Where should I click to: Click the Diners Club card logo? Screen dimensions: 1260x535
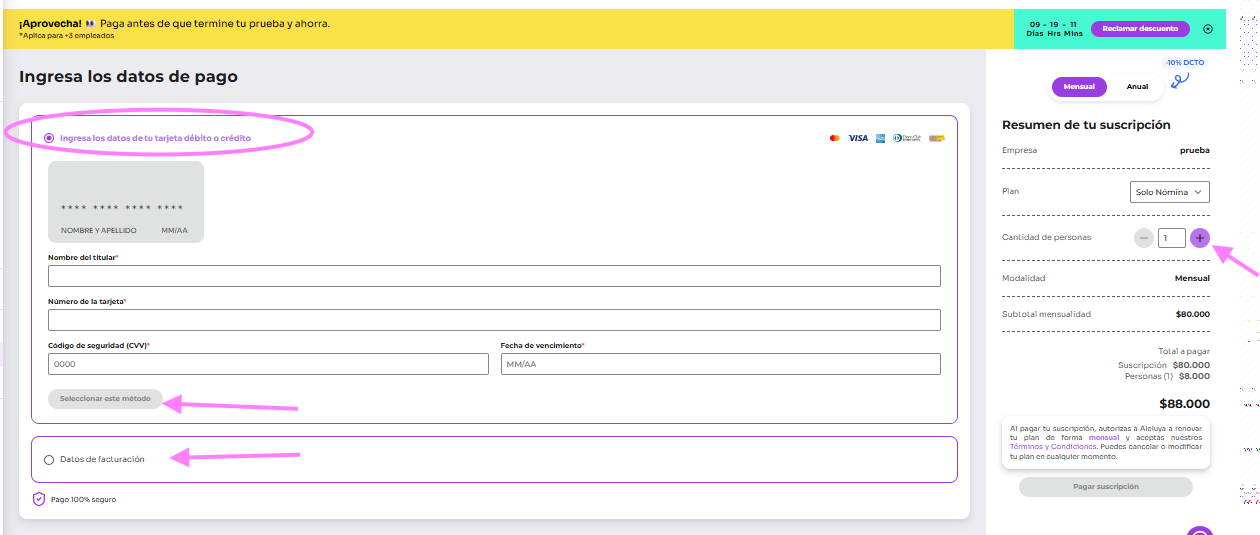pyautogui.click(x=906, y=138)
